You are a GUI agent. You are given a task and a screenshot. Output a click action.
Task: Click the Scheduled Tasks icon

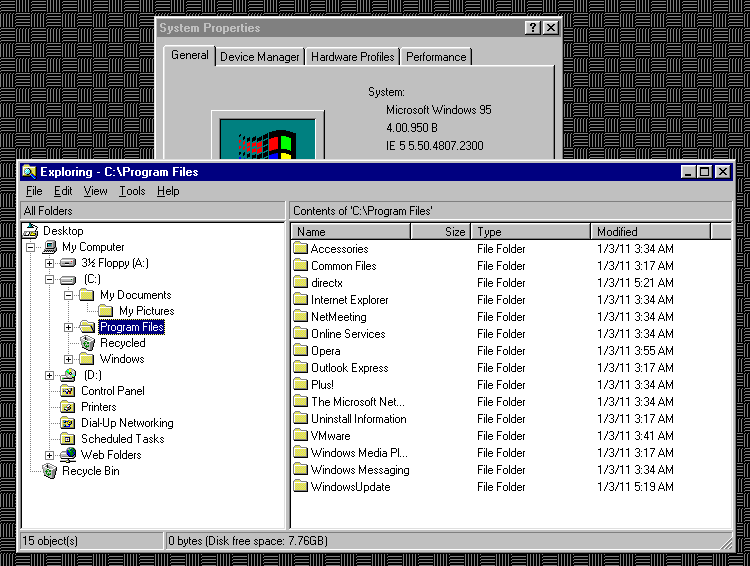click(x=68, y=439)
